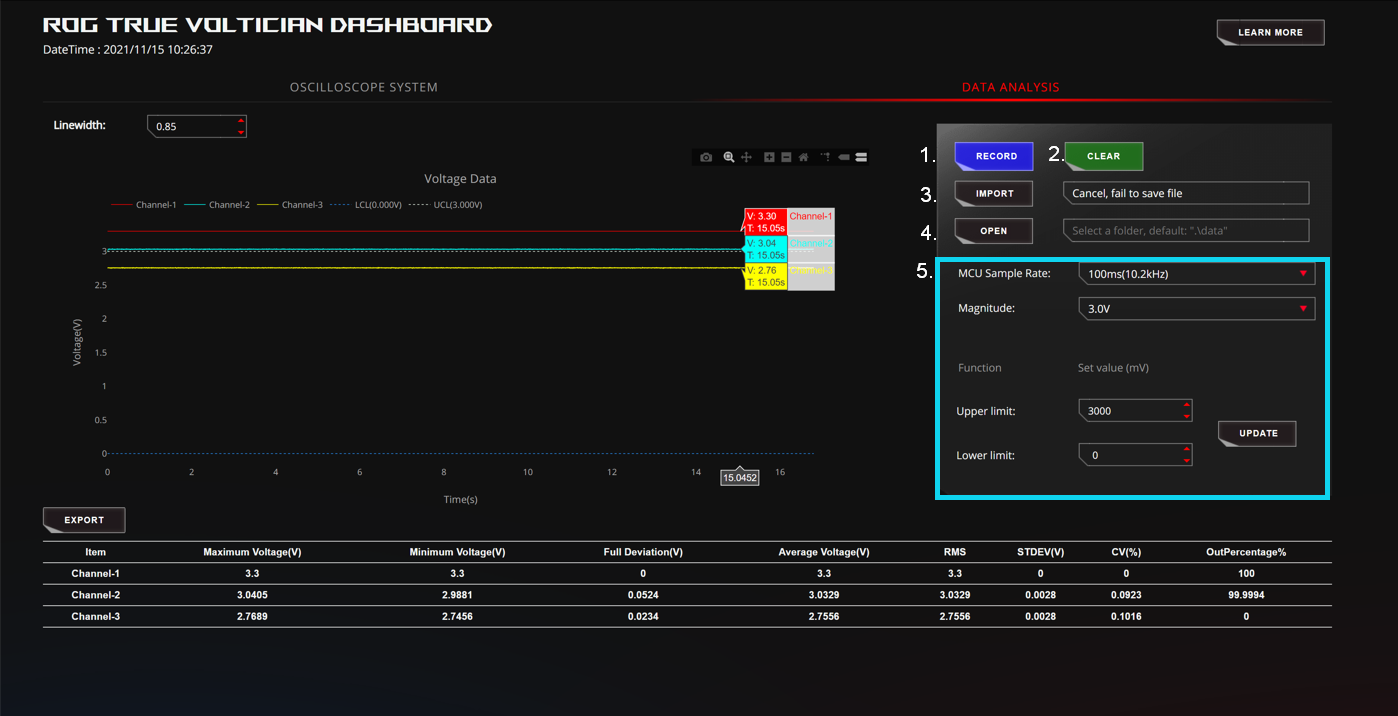Viewport: 1398px width, 716px height.
Task: Click the LEARN MORE button
Action: pyautogui.click(x=1270, y=32)
